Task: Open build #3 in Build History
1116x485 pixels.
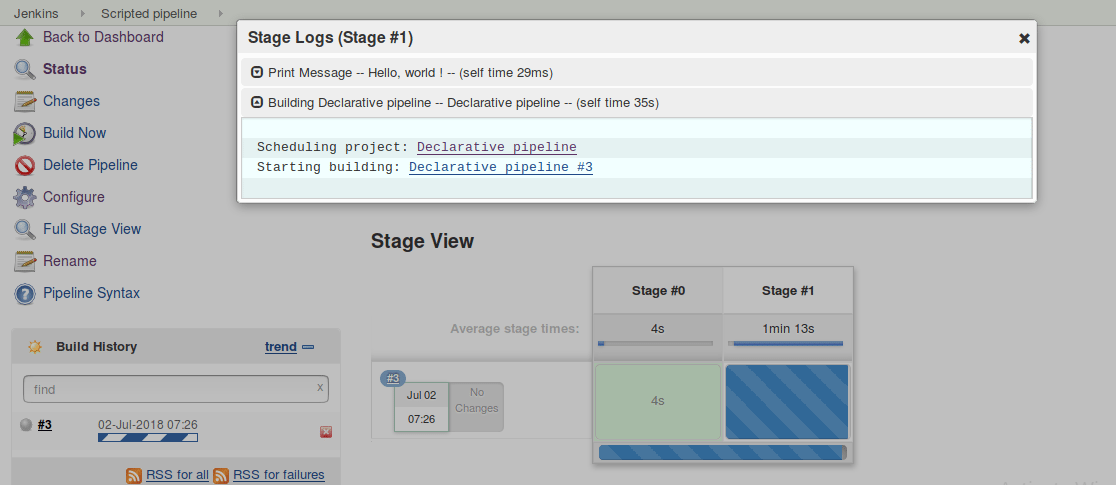Action: (x=44, y=425)
